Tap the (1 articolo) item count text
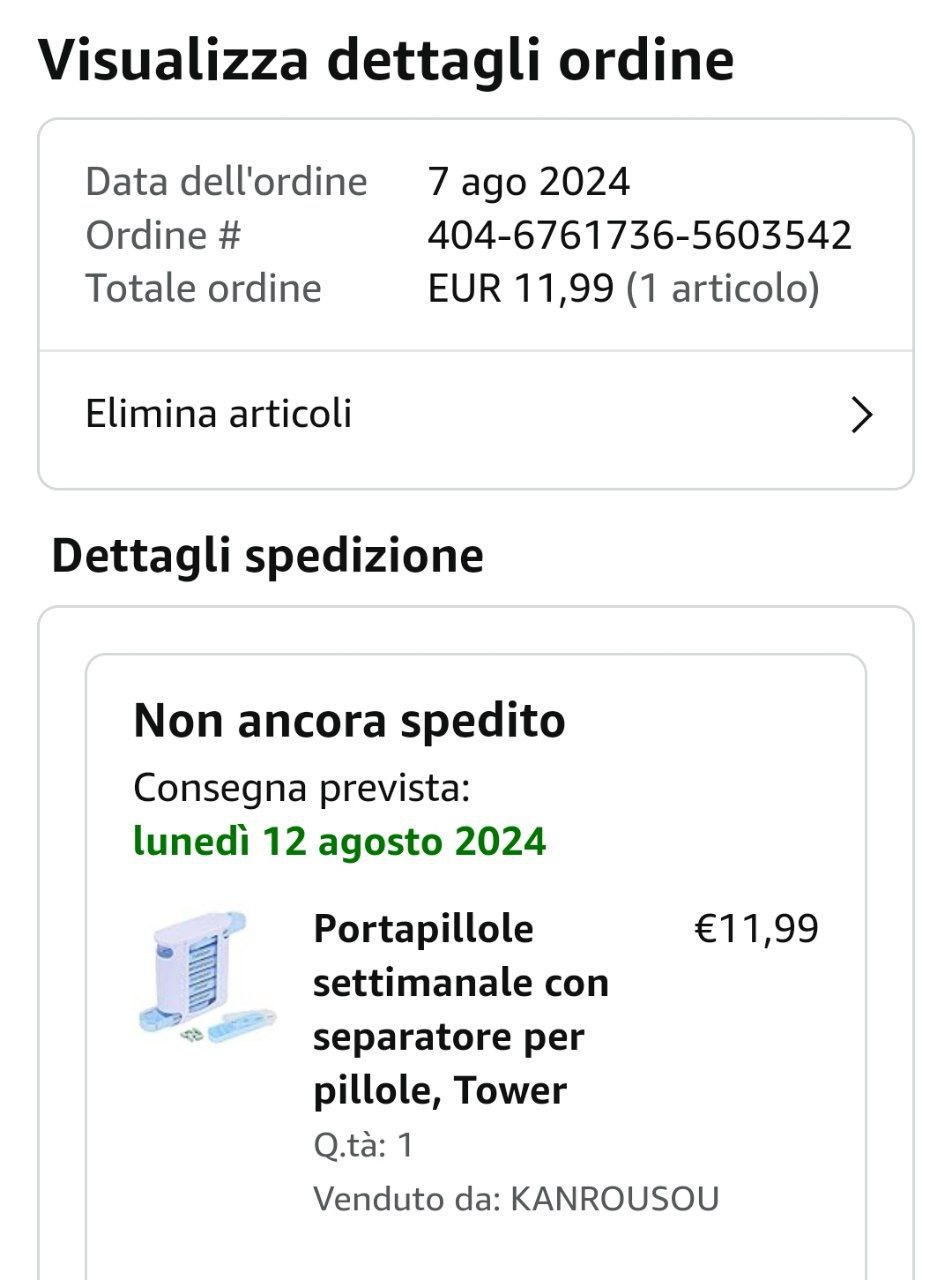This screenshot has height=1280, width=952. 722,289
